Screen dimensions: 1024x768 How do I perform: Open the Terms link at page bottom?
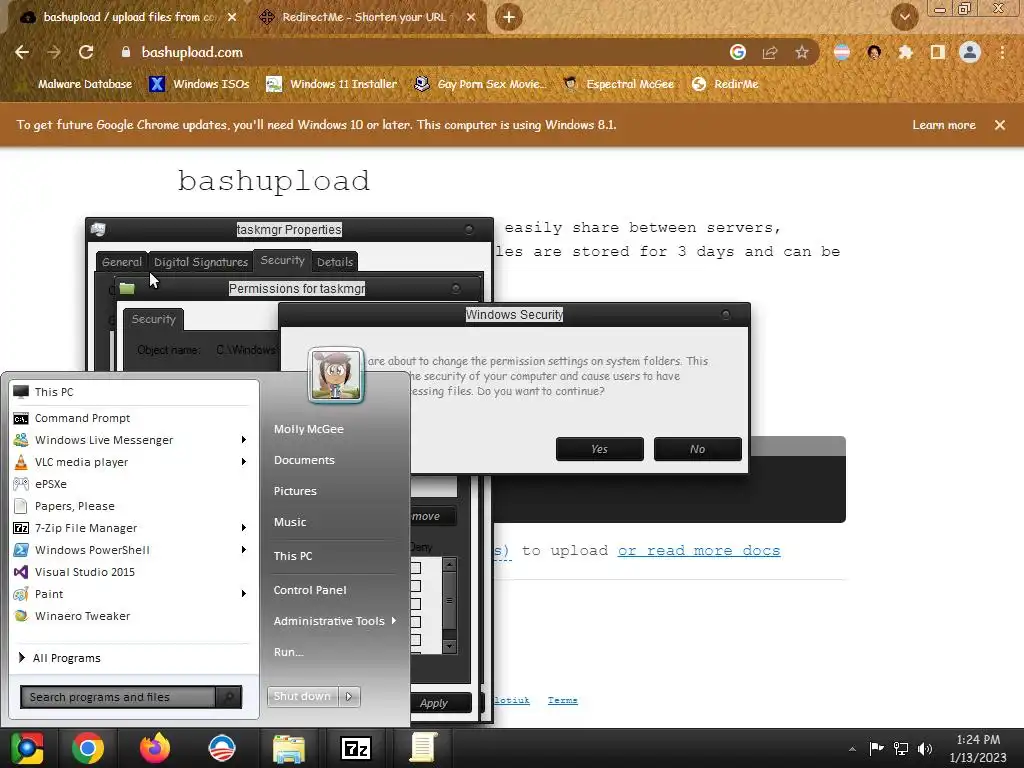pyautogui.click(x=562, y=700)
